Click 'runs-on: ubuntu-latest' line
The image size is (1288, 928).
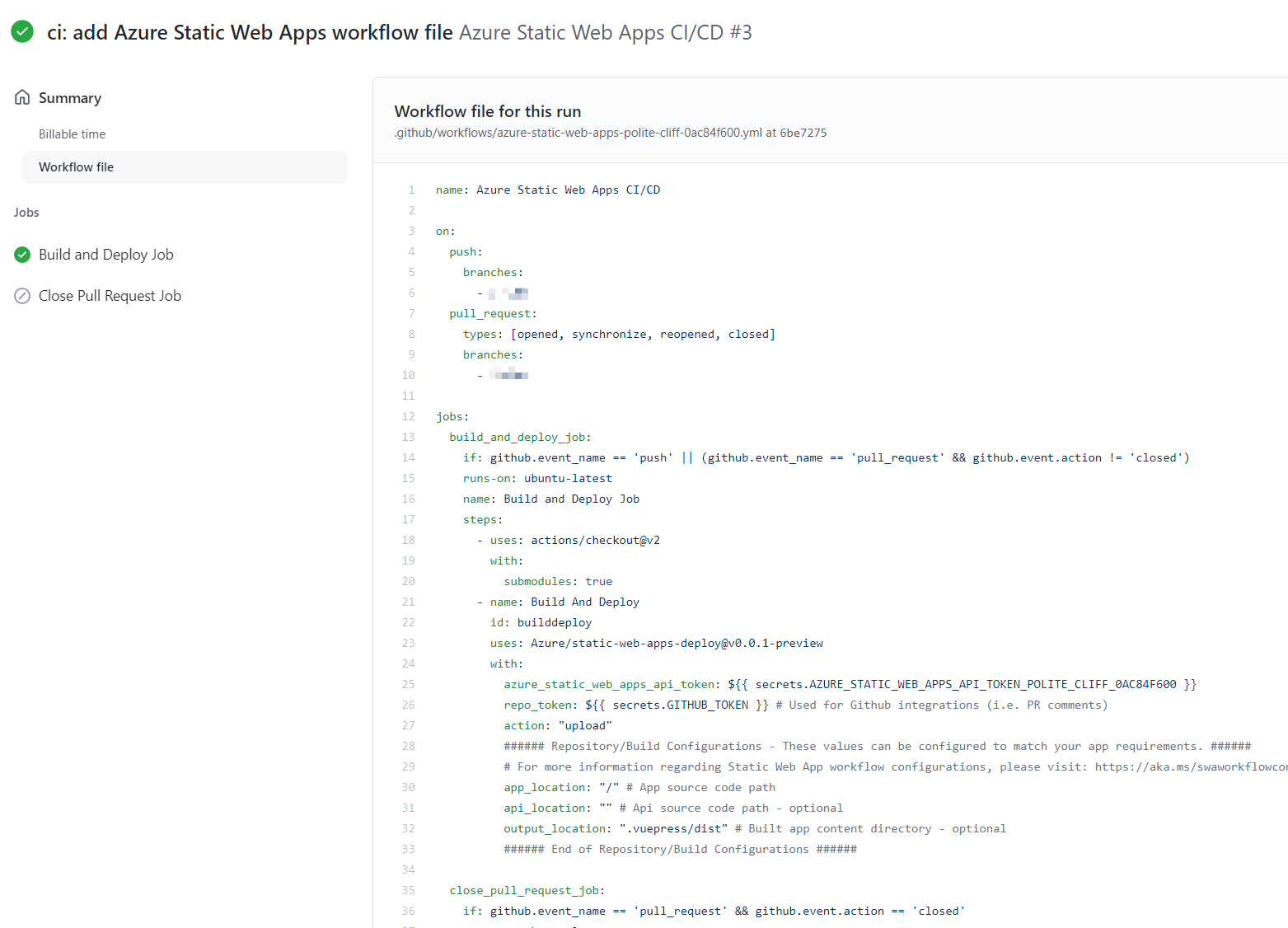pyautogui.click(x=537, y=478)
